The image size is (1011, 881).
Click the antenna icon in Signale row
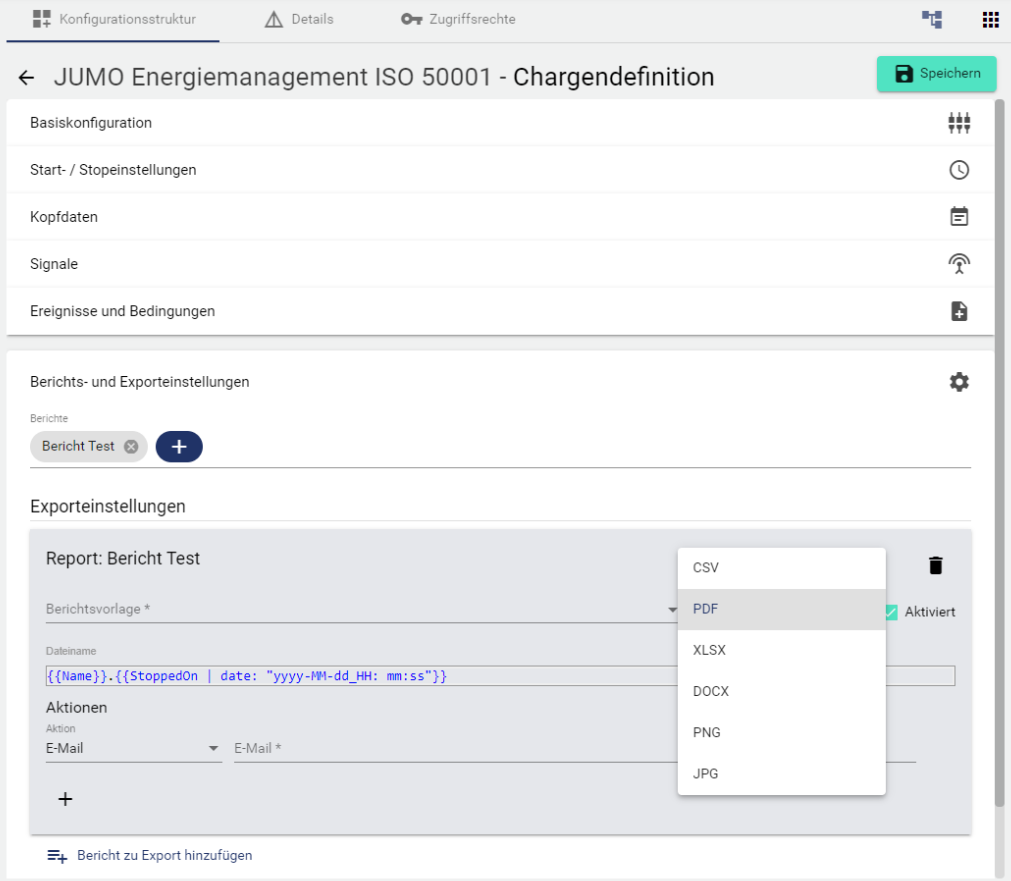[958, 264]
